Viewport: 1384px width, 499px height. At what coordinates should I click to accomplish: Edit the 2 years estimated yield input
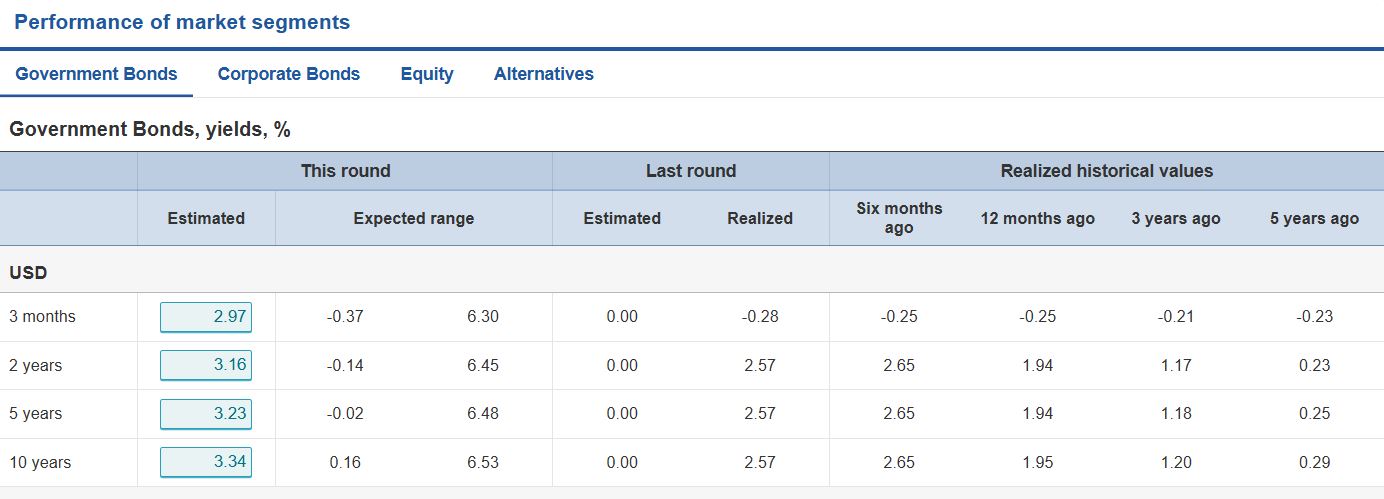(206, 365)
